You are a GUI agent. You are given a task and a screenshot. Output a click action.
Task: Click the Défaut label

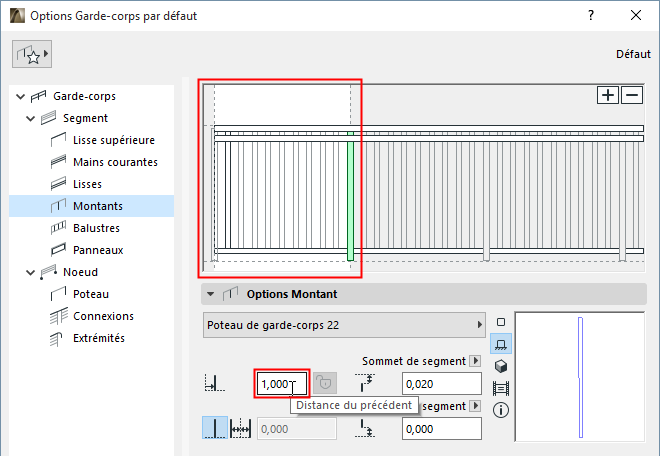tap(633, 54)
